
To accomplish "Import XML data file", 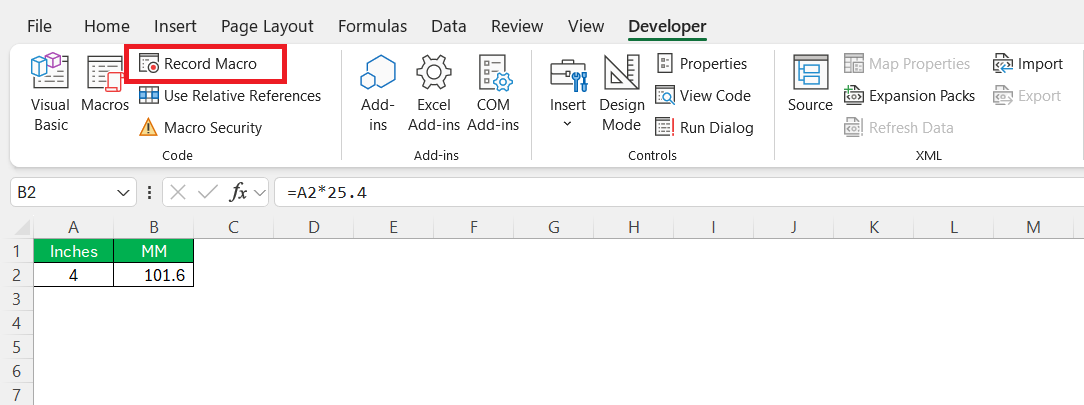I will pos(1028,64).
